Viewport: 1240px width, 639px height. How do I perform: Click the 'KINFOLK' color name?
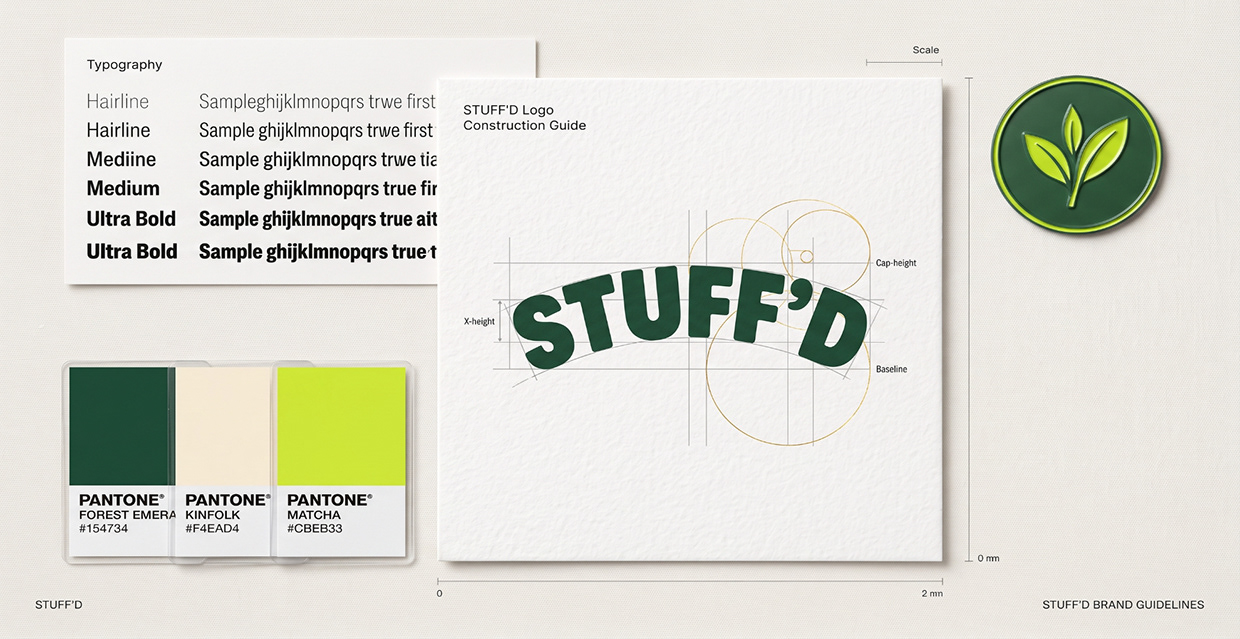pos(213,515)
